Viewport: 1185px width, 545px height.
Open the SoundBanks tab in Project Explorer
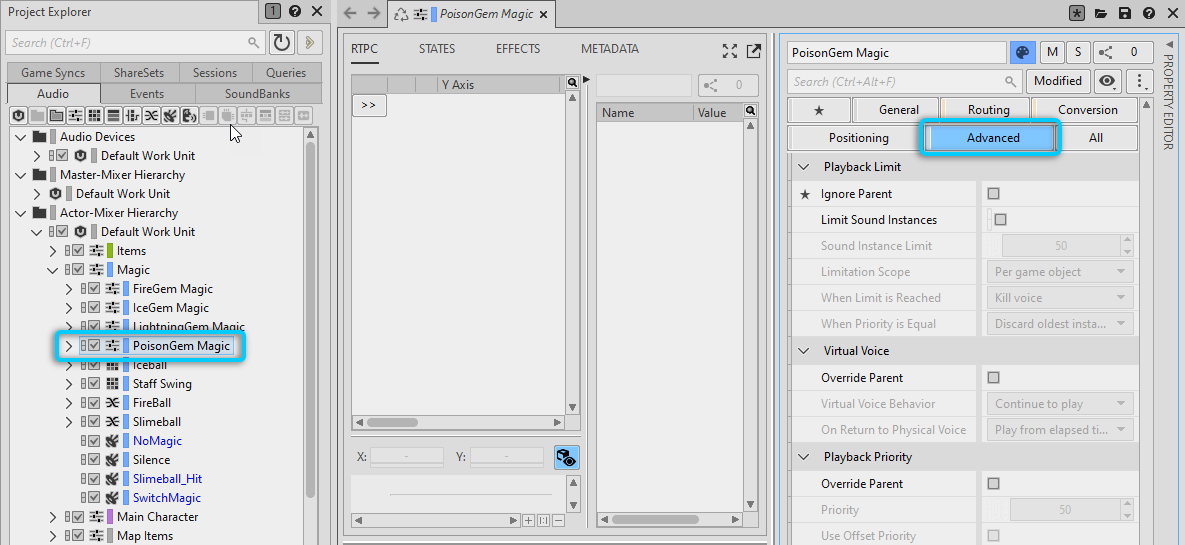pyautogui.click(x=257, y=93)
